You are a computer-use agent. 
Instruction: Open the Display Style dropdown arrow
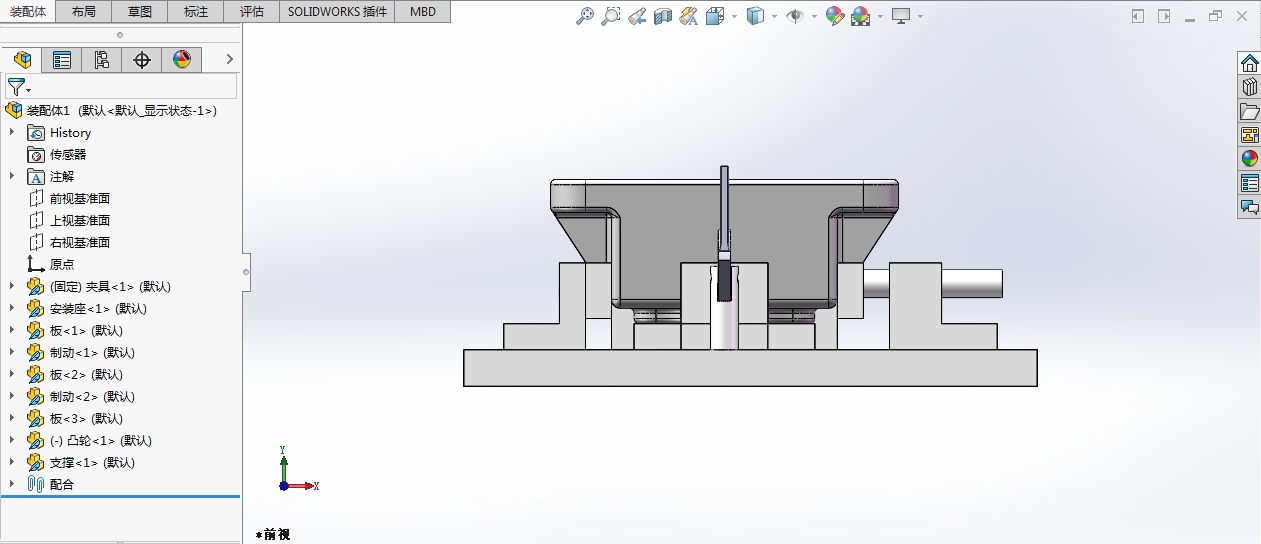click(x=775, y=16)
